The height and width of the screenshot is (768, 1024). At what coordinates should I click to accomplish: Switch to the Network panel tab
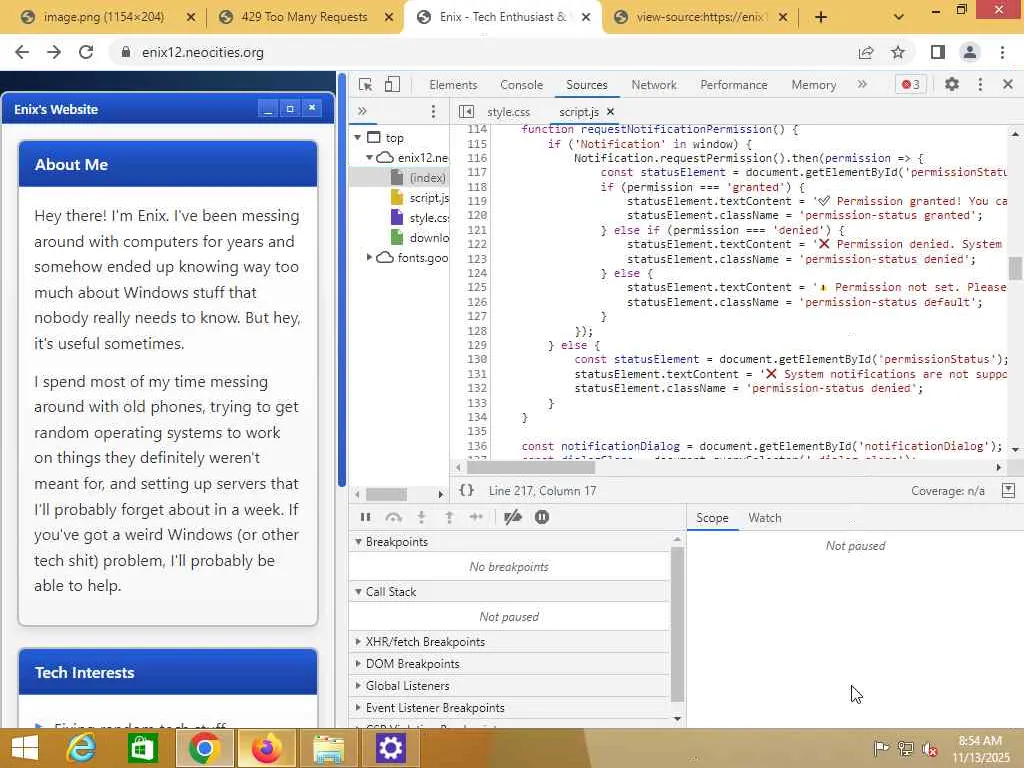(653, 85)
